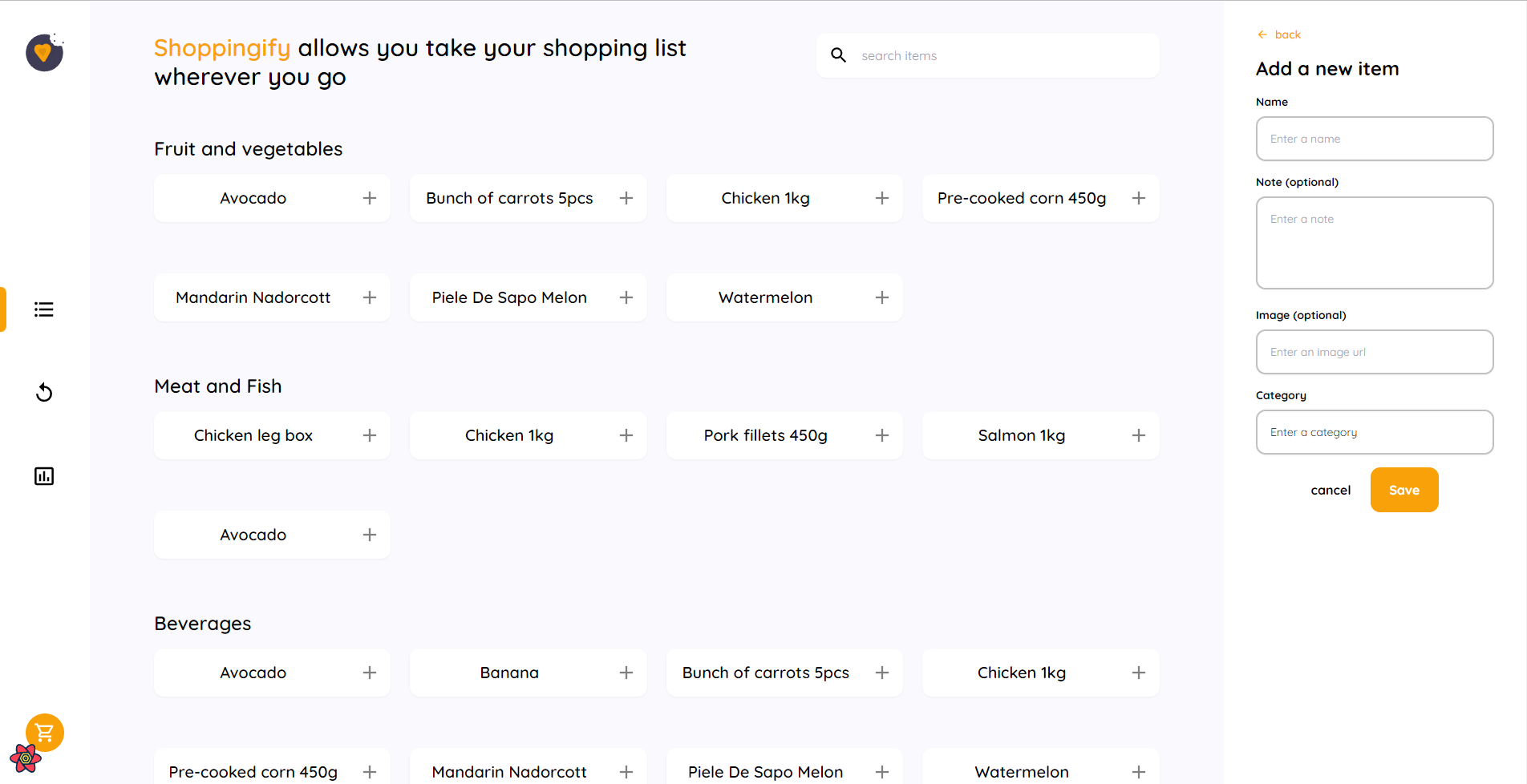Open the Enter a category combo box

1375,432
